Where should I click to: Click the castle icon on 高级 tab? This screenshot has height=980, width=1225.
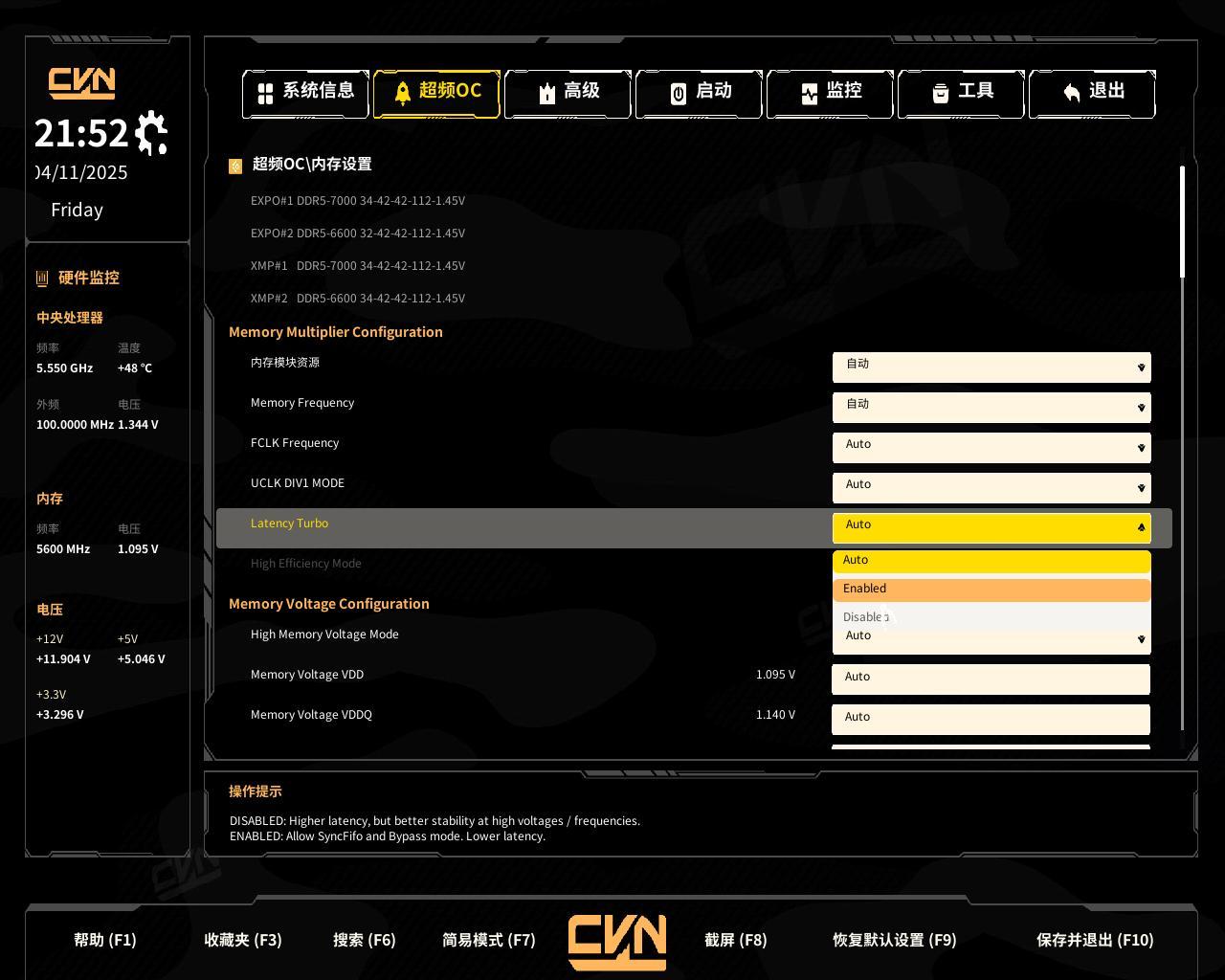(x=546, y=93)
